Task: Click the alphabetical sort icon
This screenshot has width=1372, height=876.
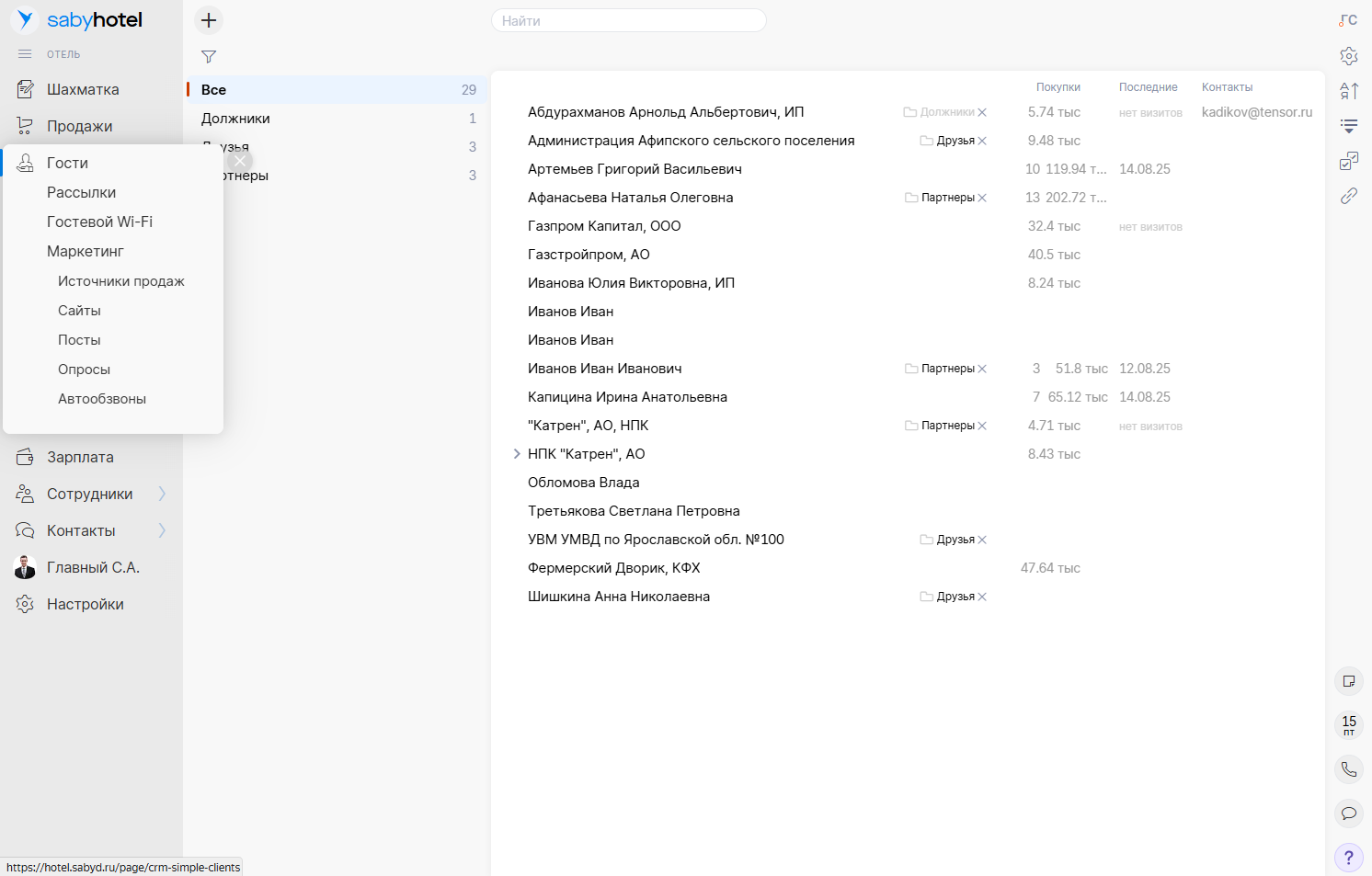Action: point(1349,91)
